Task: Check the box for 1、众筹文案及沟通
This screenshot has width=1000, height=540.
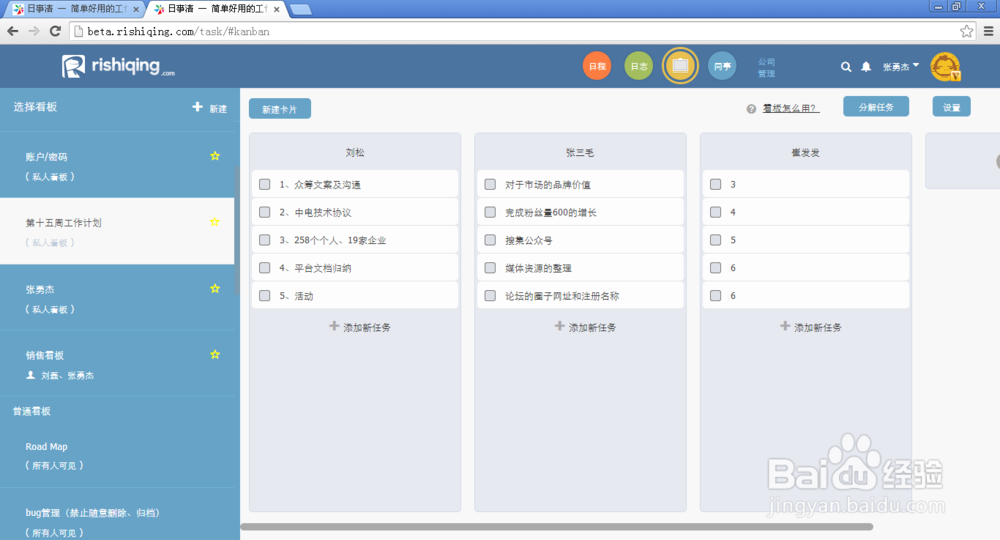Action: coord(265,184)
